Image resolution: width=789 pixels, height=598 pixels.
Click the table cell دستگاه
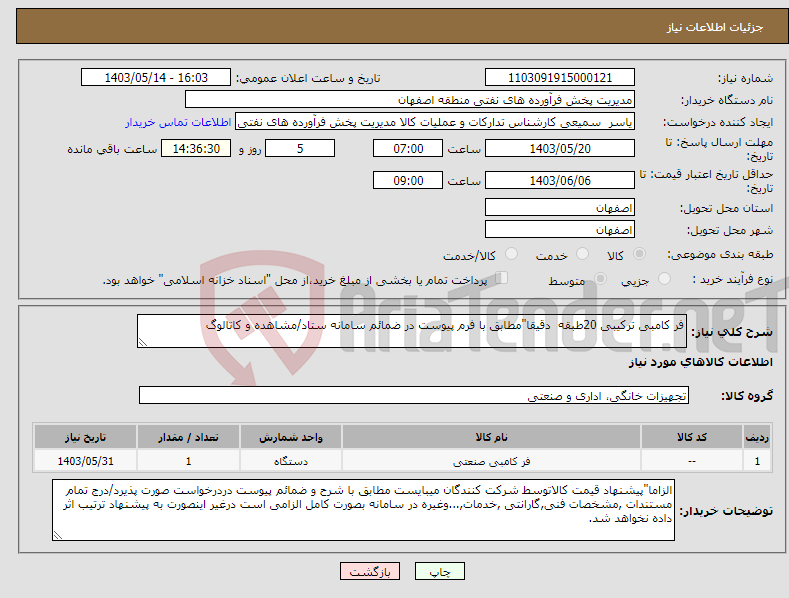pyautogui.click(x=291, y=461)
